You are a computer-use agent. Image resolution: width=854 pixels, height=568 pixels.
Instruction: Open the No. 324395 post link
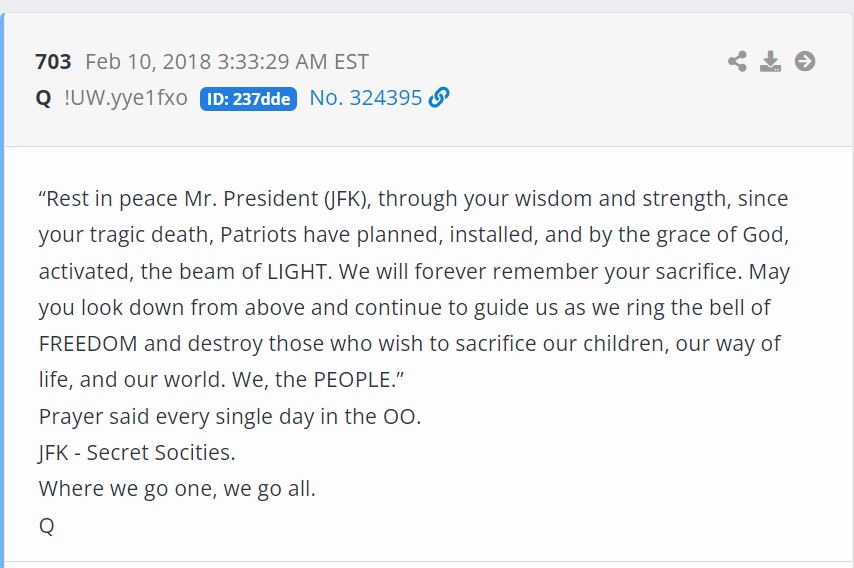point(365,98)
